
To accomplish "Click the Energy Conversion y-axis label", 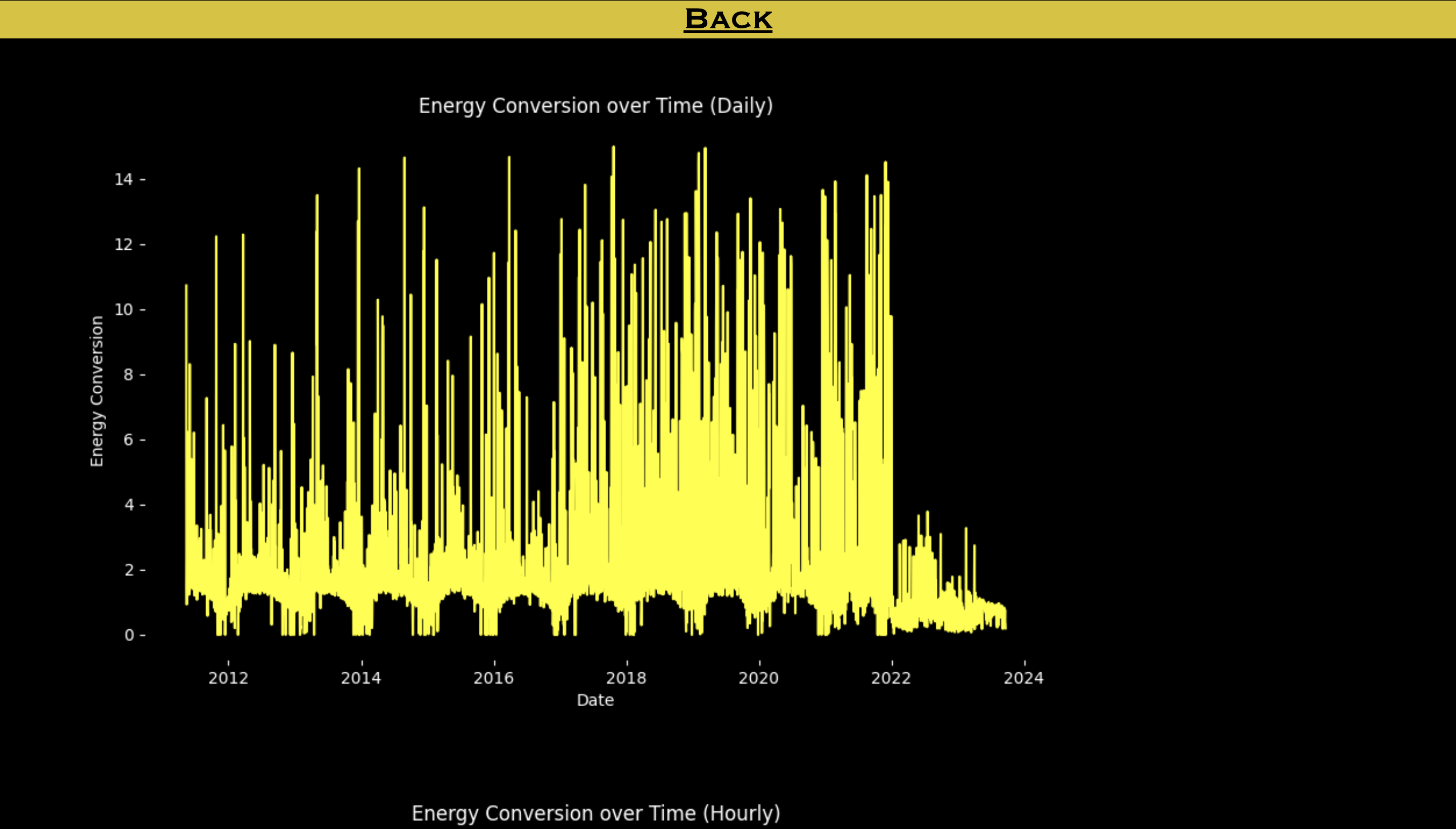I will pyautogui.click(x=97, y=391).
